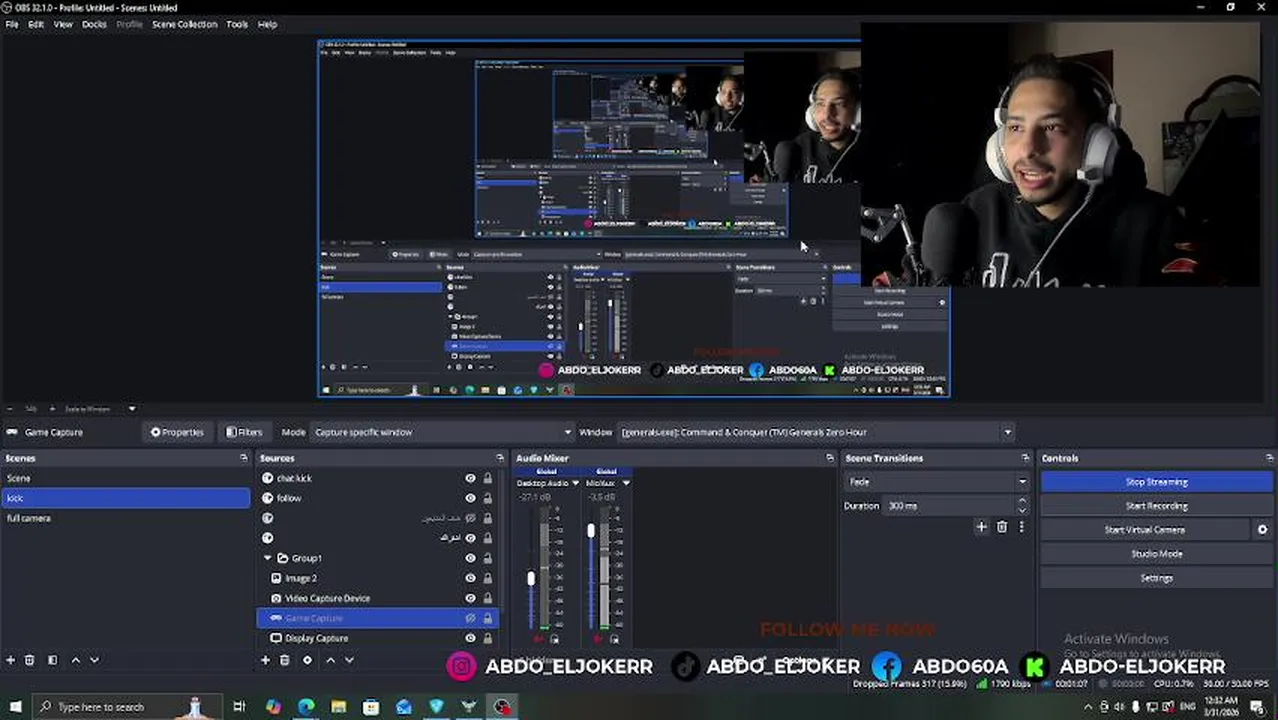Open the preview scale dropdown arrow
The height and width of the screenshot is (720, 1278).
point(131,409)
